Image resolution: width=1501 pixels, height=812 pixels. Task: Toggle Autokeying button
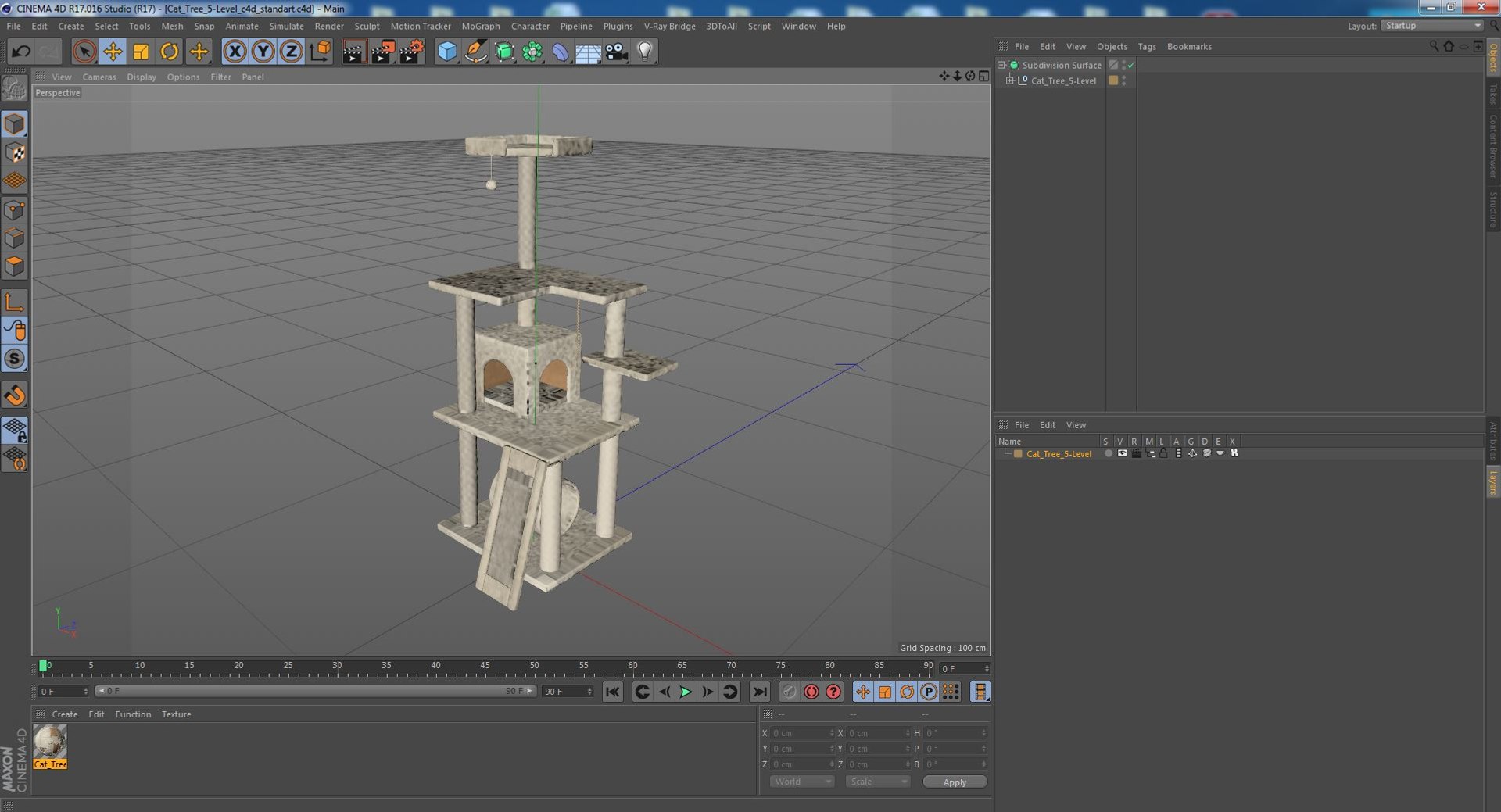point(811,692)
